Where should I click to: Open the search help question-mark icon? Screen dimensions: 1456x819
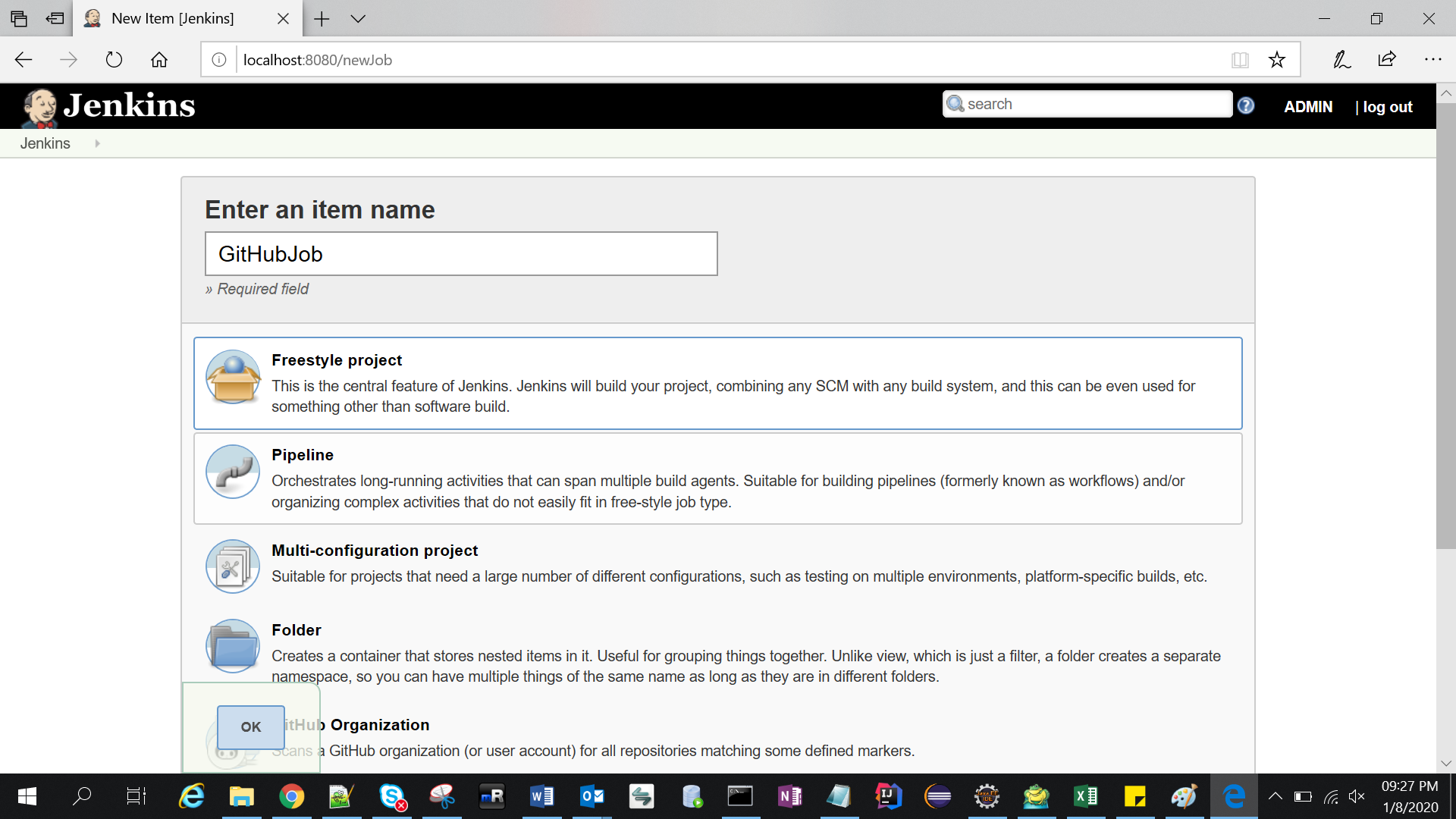[x=1246, y=106]
